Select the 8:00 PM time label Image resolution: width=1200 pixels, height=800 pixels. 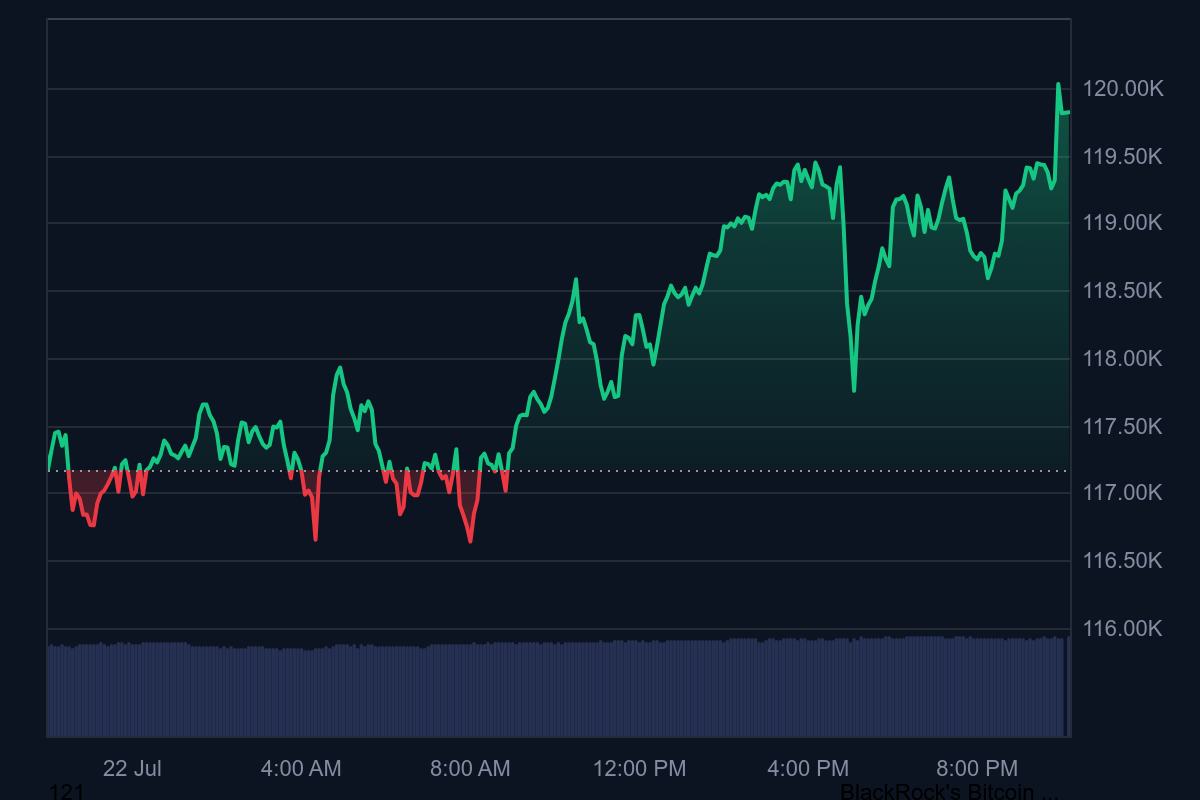point(977,768)
